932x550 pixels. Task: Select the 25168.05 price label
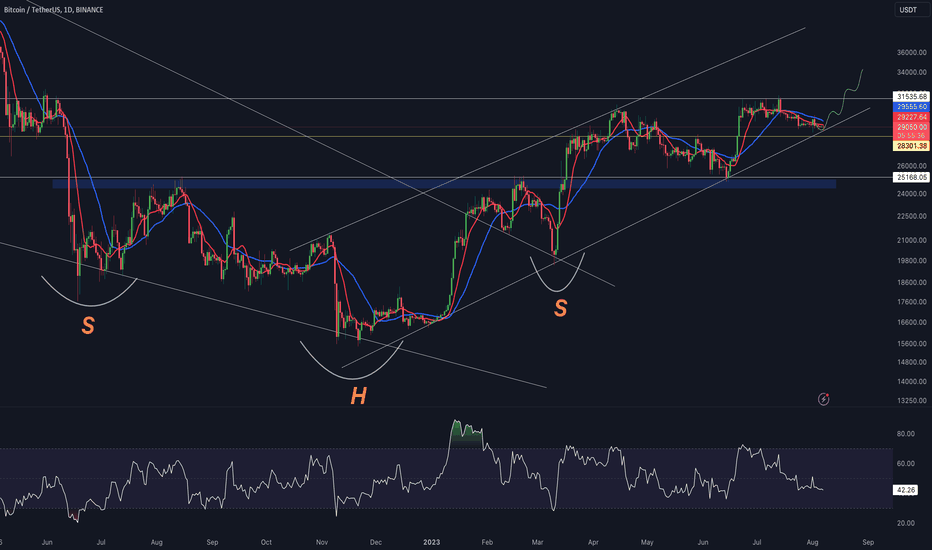click(x=912, y=177)
